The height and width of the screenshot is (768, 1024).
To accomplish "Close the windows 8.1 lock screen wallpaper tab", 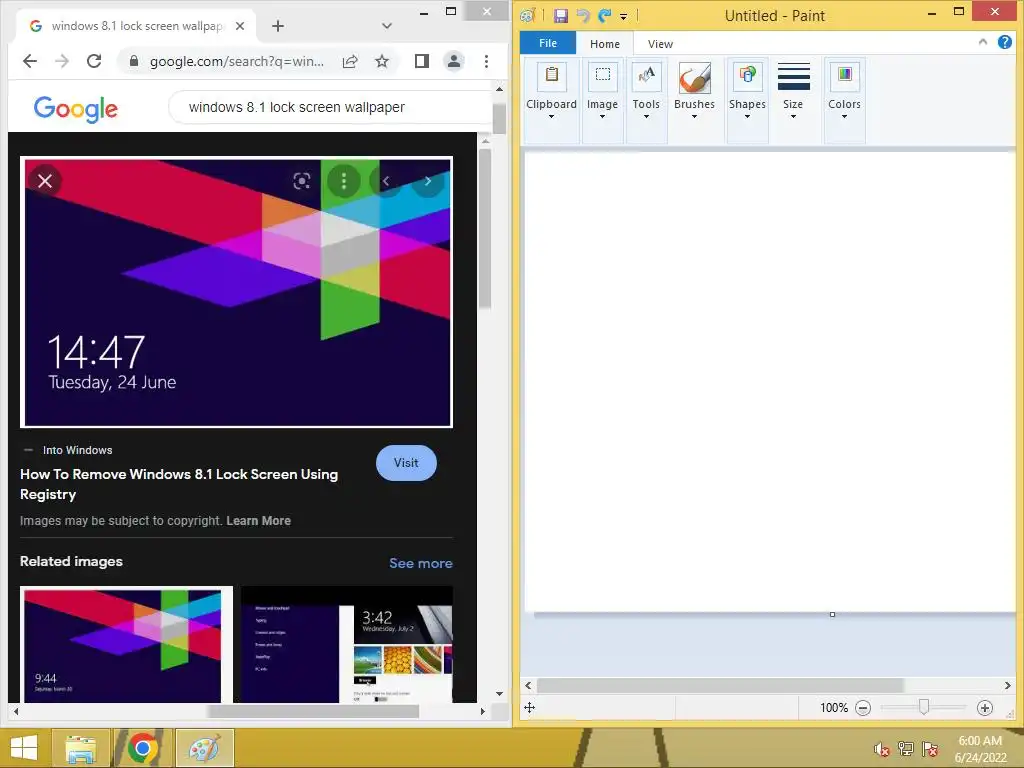I will 240,26.
